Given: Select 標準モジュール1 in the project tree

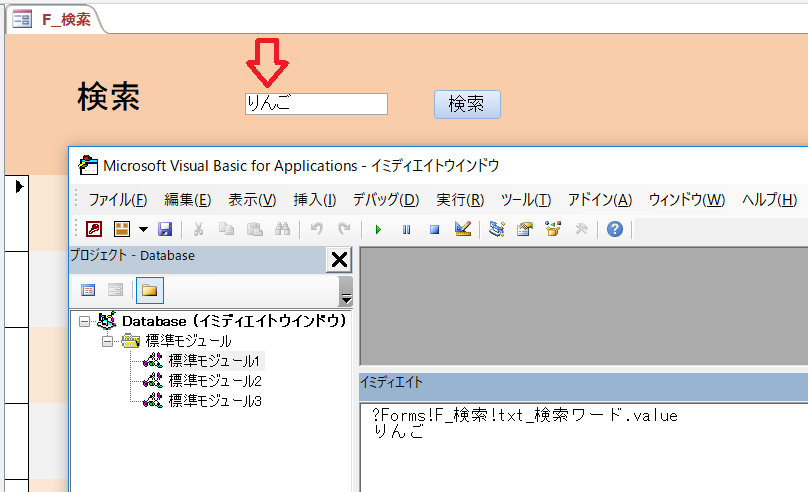Looking at the screenshot, I should click(214, 361).
